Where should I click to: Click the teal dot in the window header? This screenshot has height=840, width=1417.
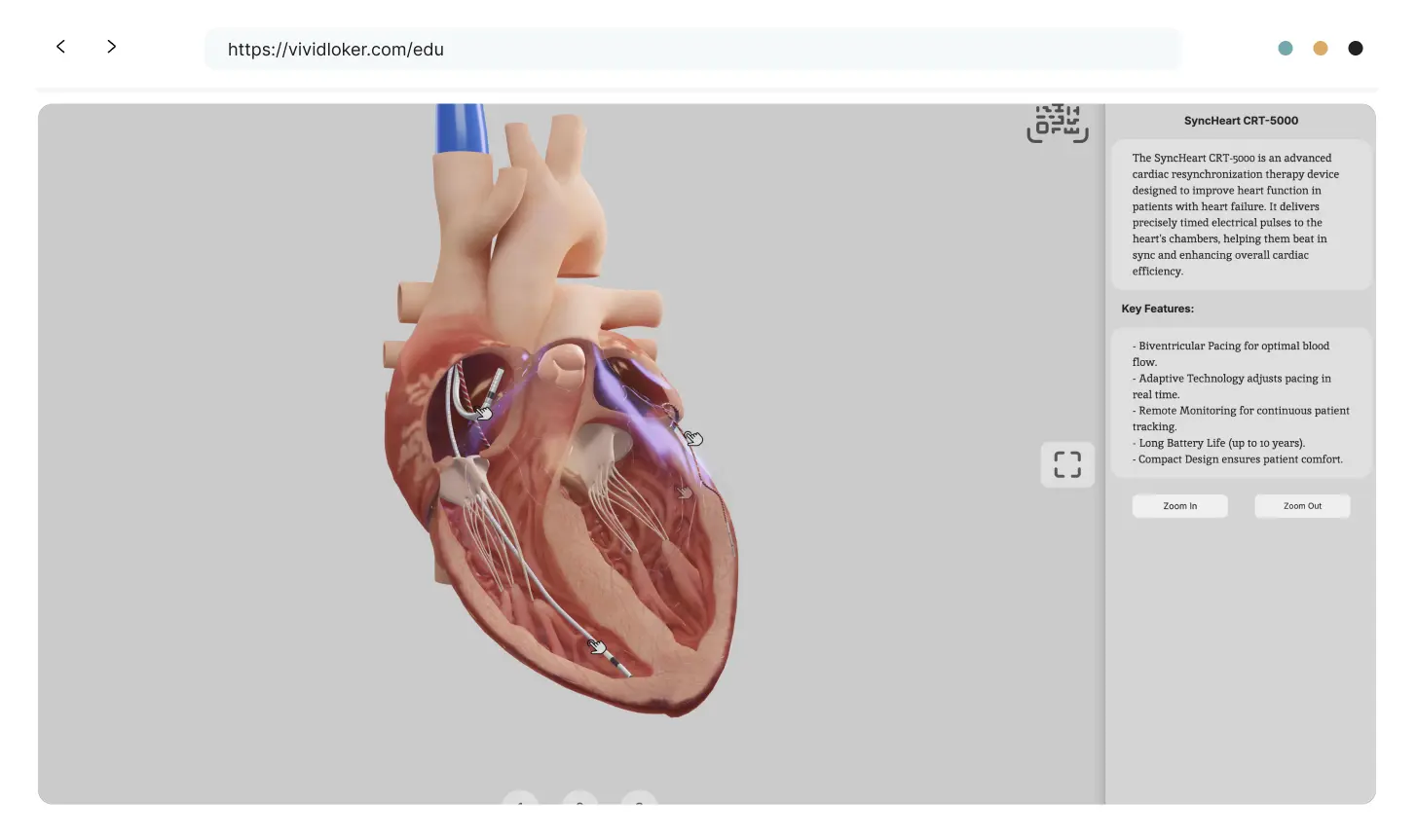[1286, 48]
